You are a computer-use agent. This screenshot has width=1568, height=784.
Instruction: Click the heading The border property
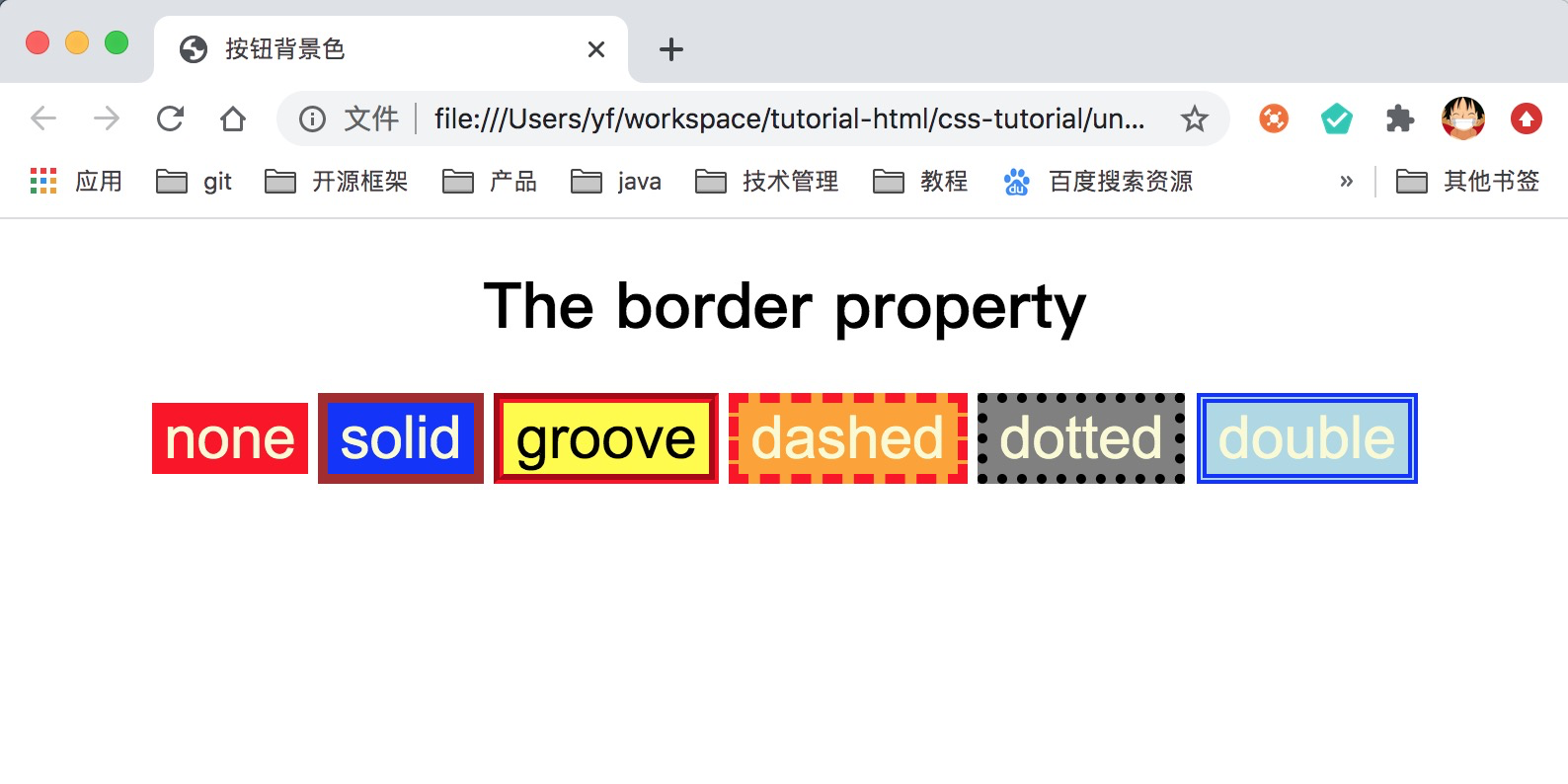pyautogui.click(x=785, y=307)
